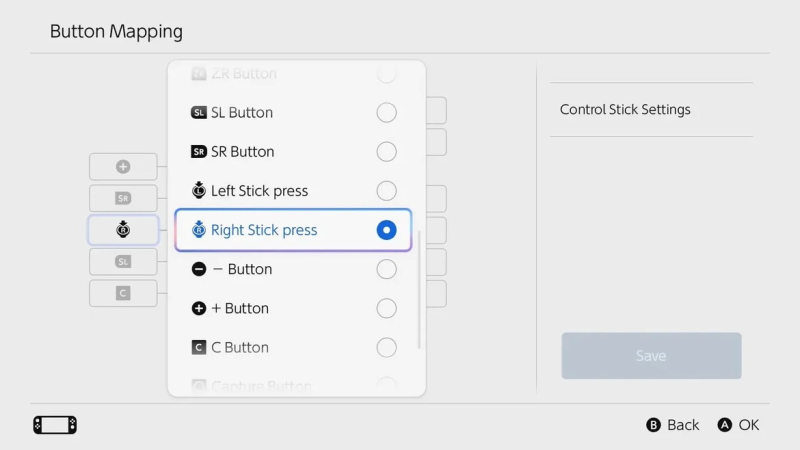800x450 pixels.
Task: Click the plus mapping slot on the left
Action: (x=123, y=167)
